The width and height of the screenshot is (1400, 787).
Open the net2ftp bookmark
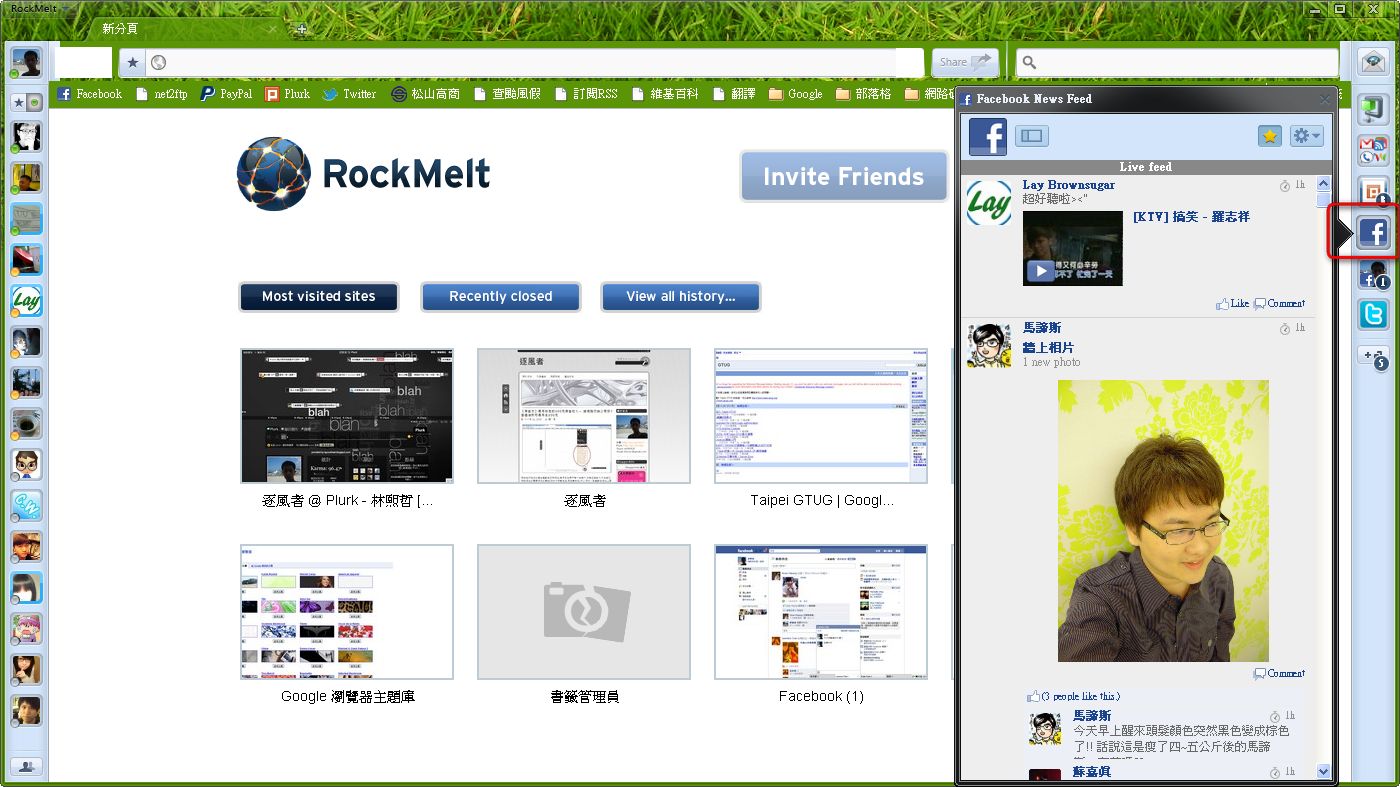click(x=161, y=94)
